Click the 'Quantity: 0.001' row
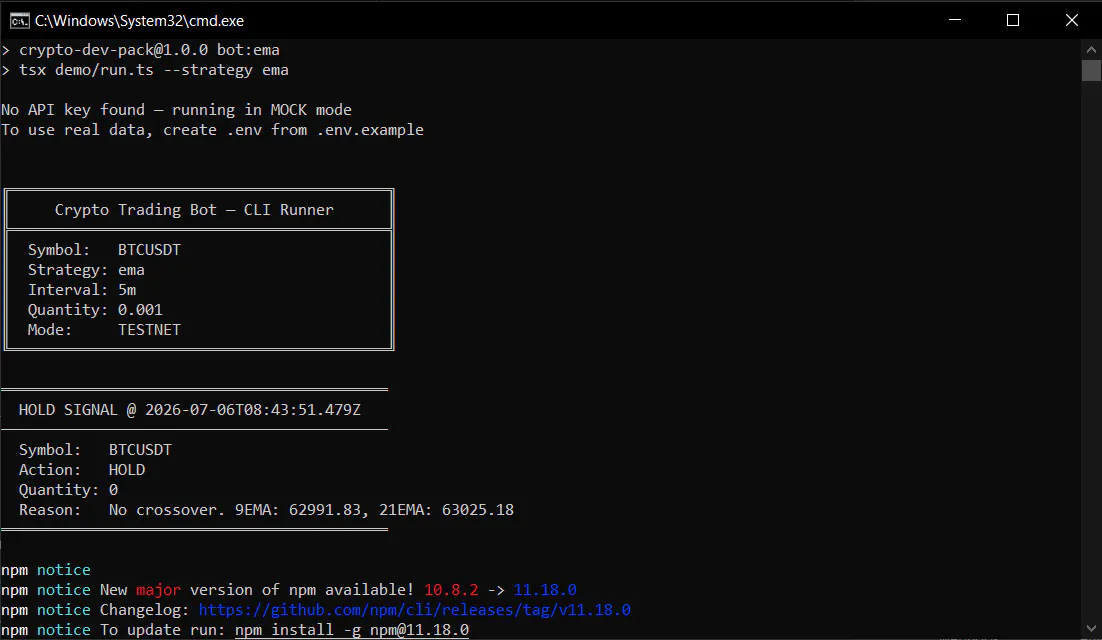The image size is (1102, 640). [x=95, y=310]
